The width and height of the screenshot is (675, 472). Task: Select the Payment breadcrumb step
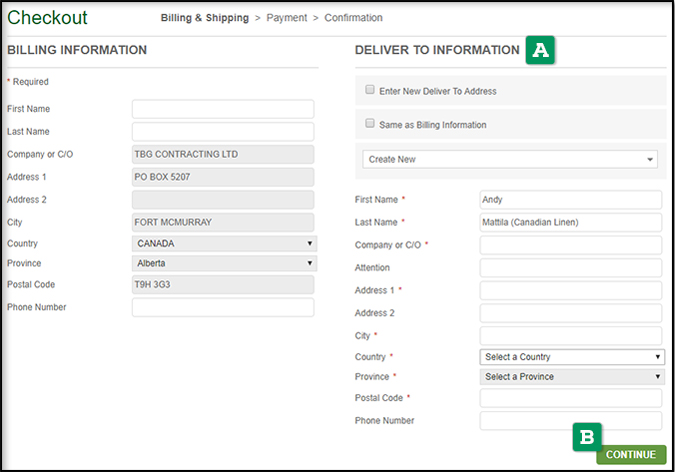pos(287,18)
